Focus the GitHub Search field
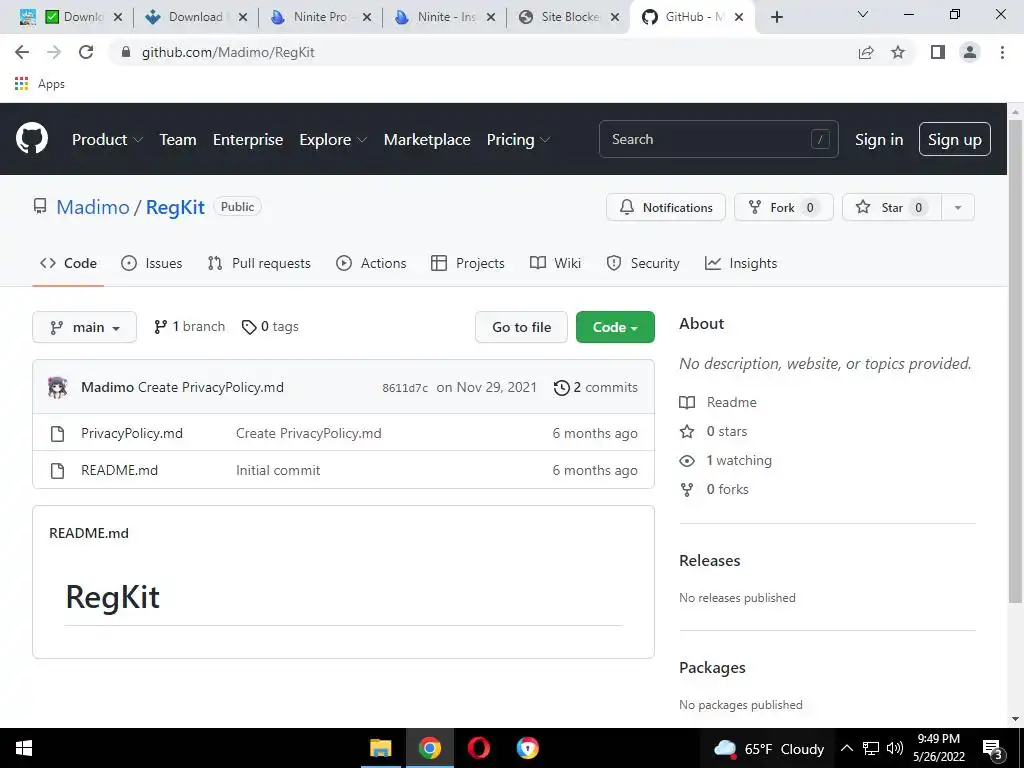1024x768 pixels. pyautogui.click(x=718, y=139)
